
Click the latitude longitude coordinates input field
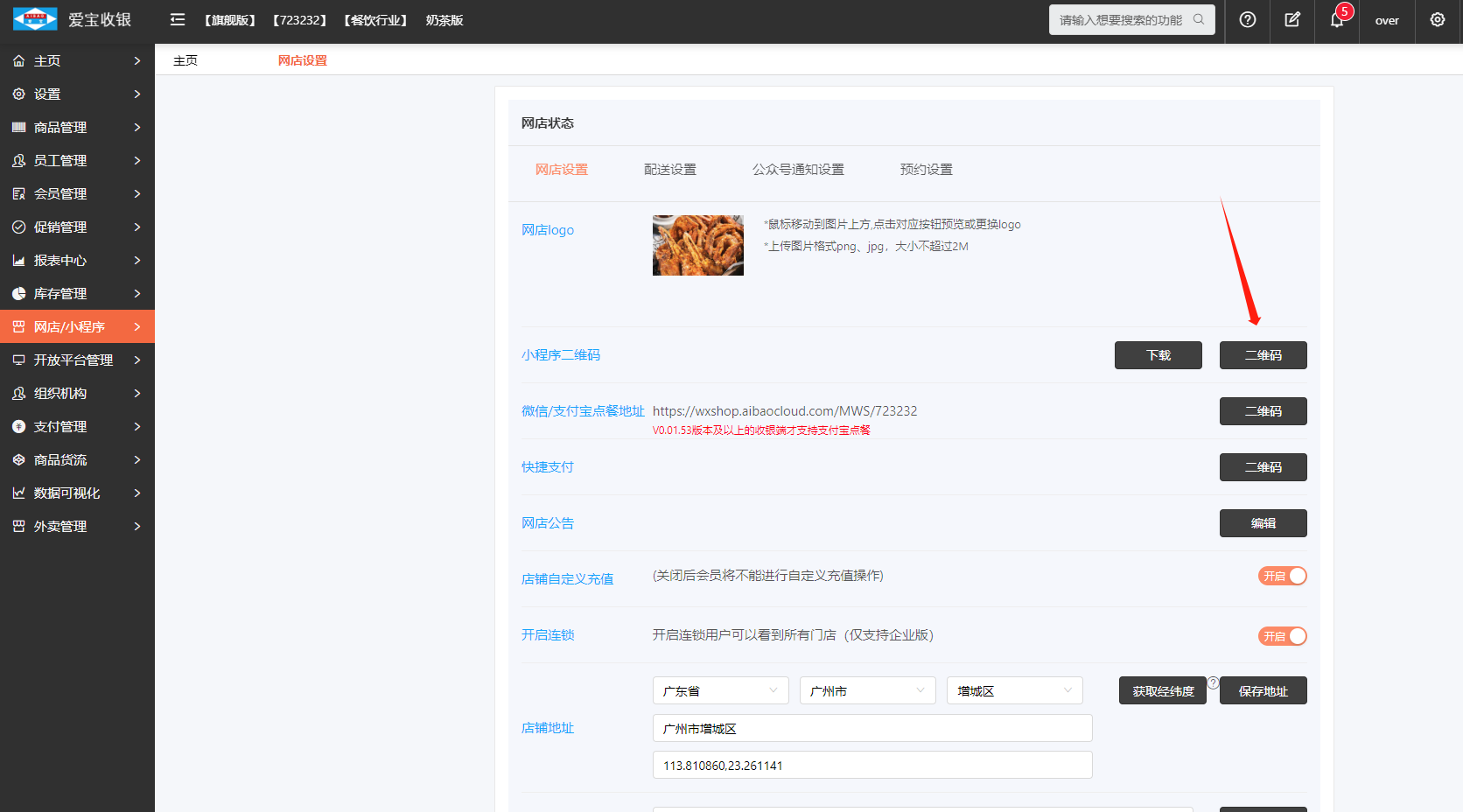tap(871, 765)
